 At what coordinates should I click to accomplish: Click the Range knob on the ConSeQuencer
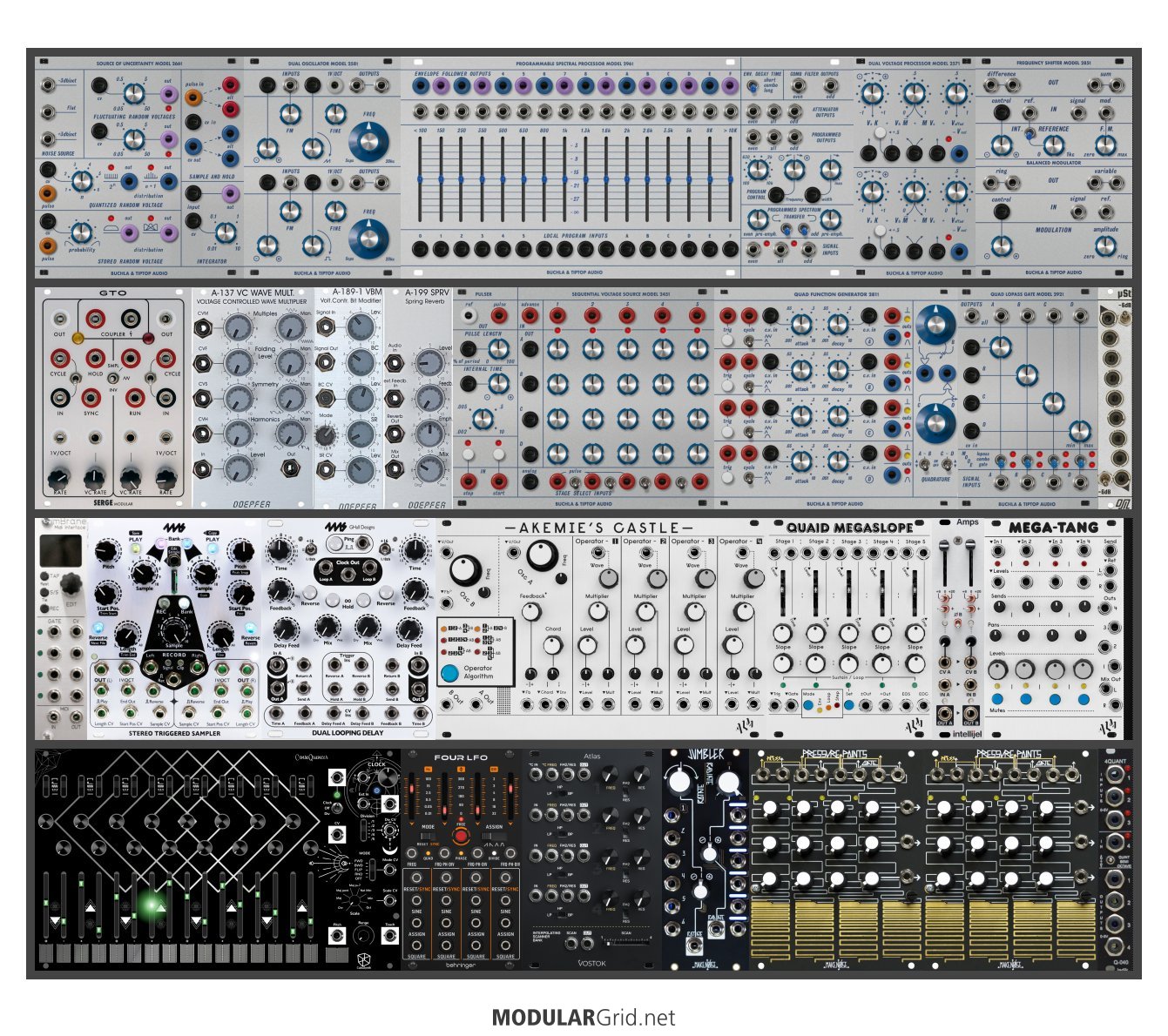364,936
